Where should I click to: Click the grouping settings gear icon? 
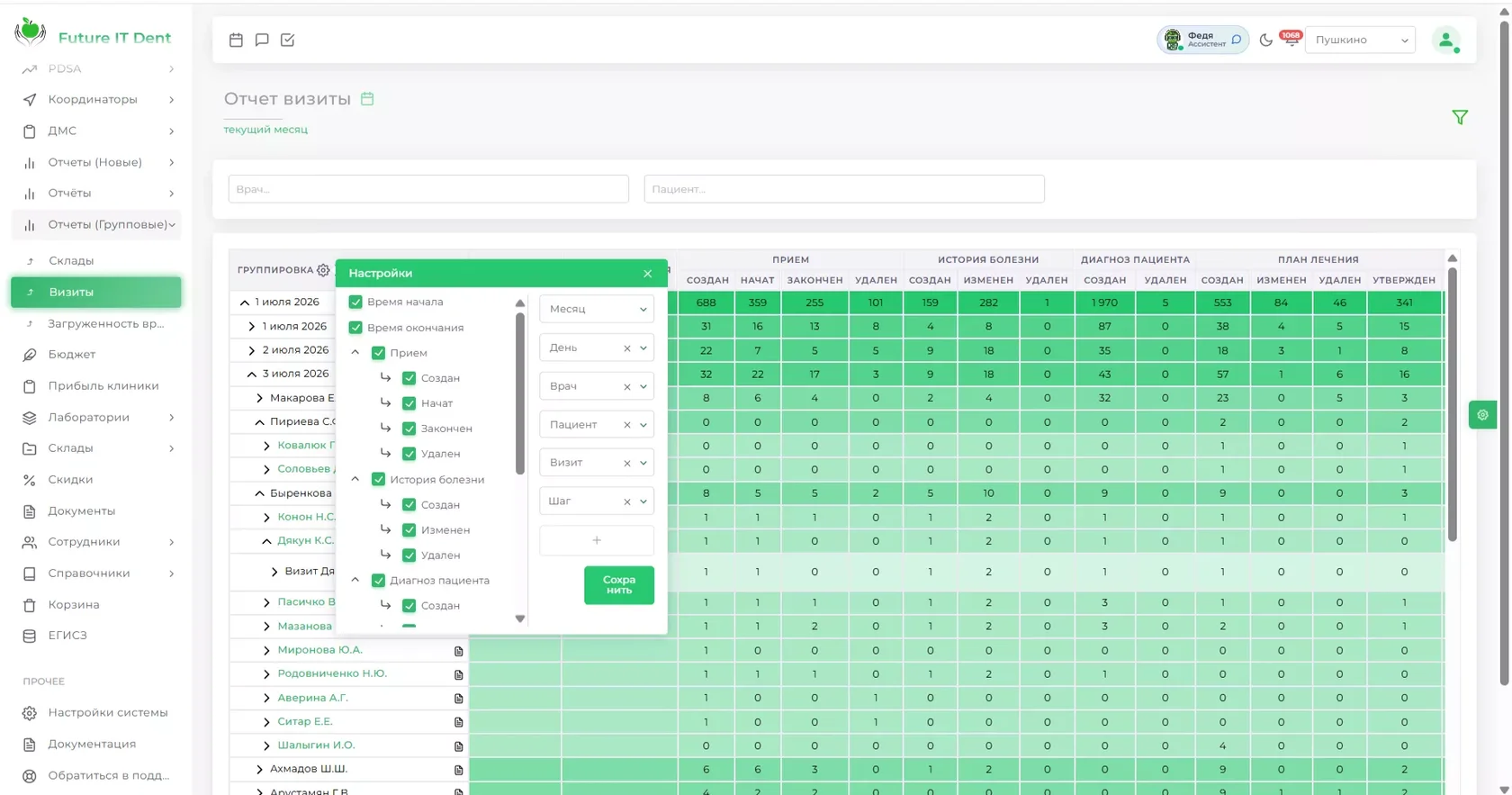coord(323,270)
